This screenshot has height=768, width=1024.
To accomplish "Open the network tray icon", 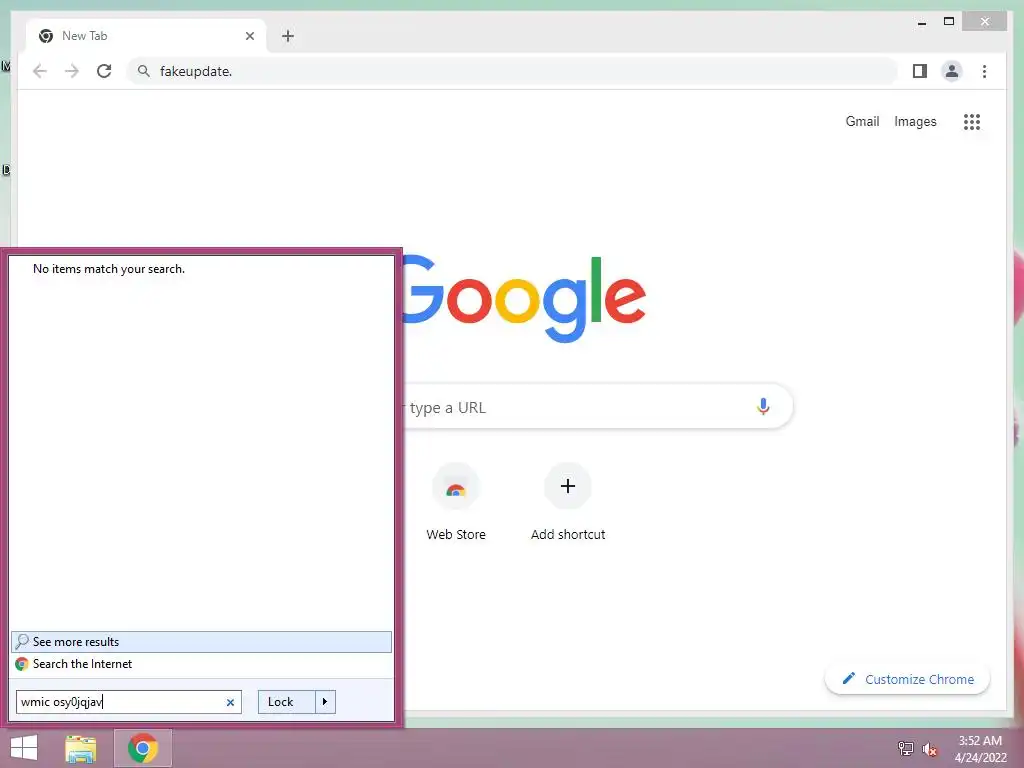I will [x=905, y=749].
